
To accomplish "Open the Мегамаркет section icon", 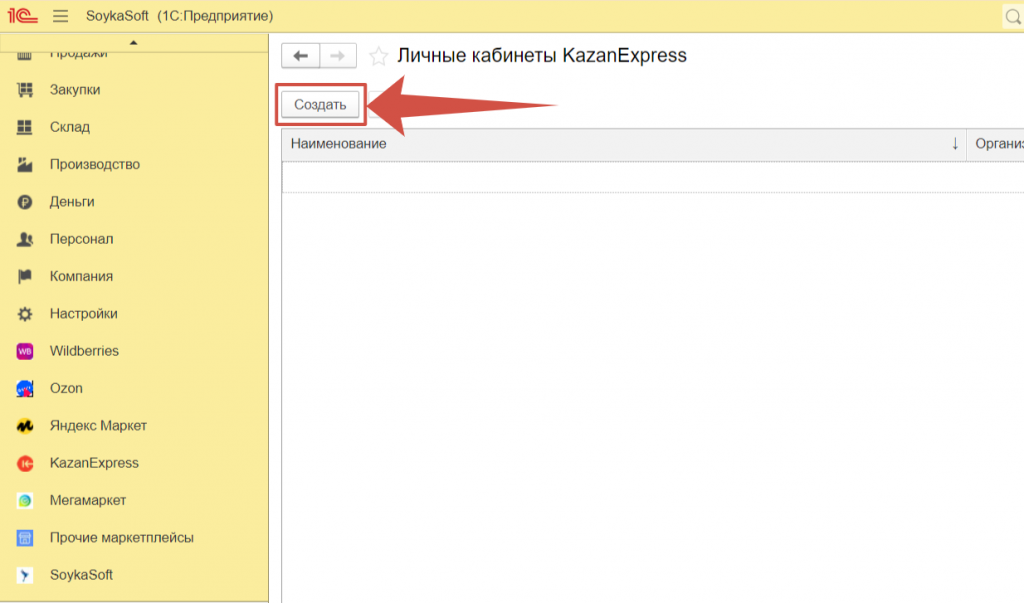I will click(26, 500).
